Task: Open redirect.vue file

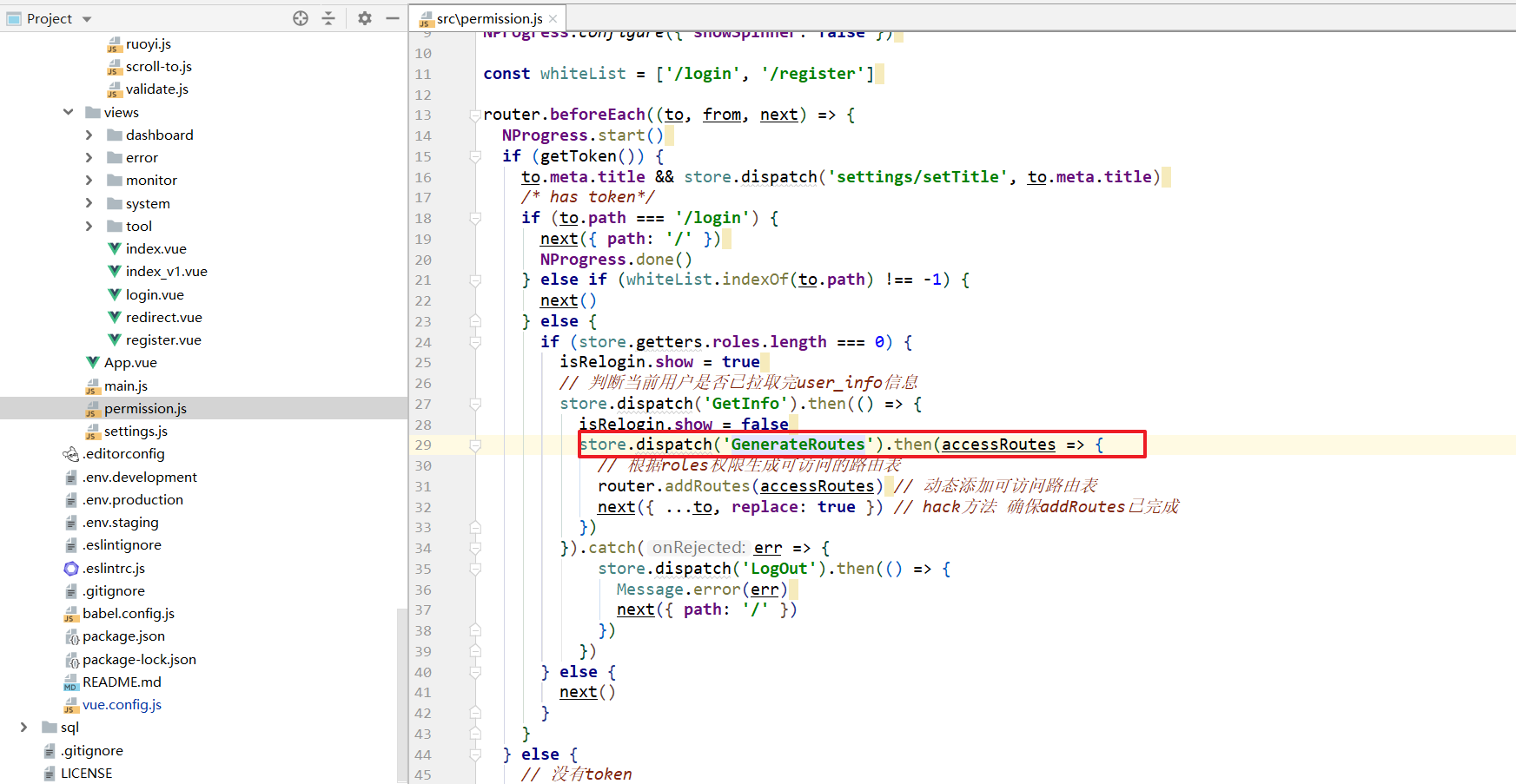Action: [163, 317]
